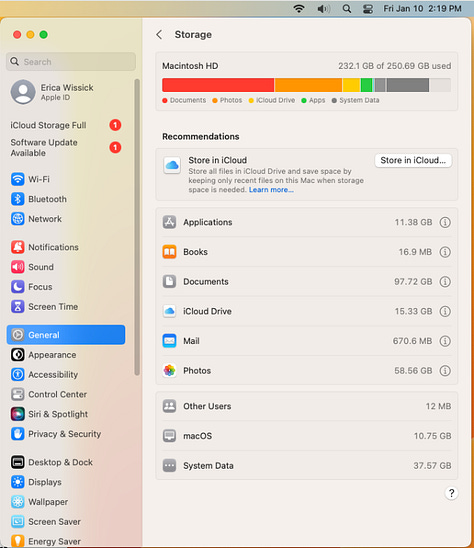Click the yellow iCloud Drive storage bar segment

point(351,85)
